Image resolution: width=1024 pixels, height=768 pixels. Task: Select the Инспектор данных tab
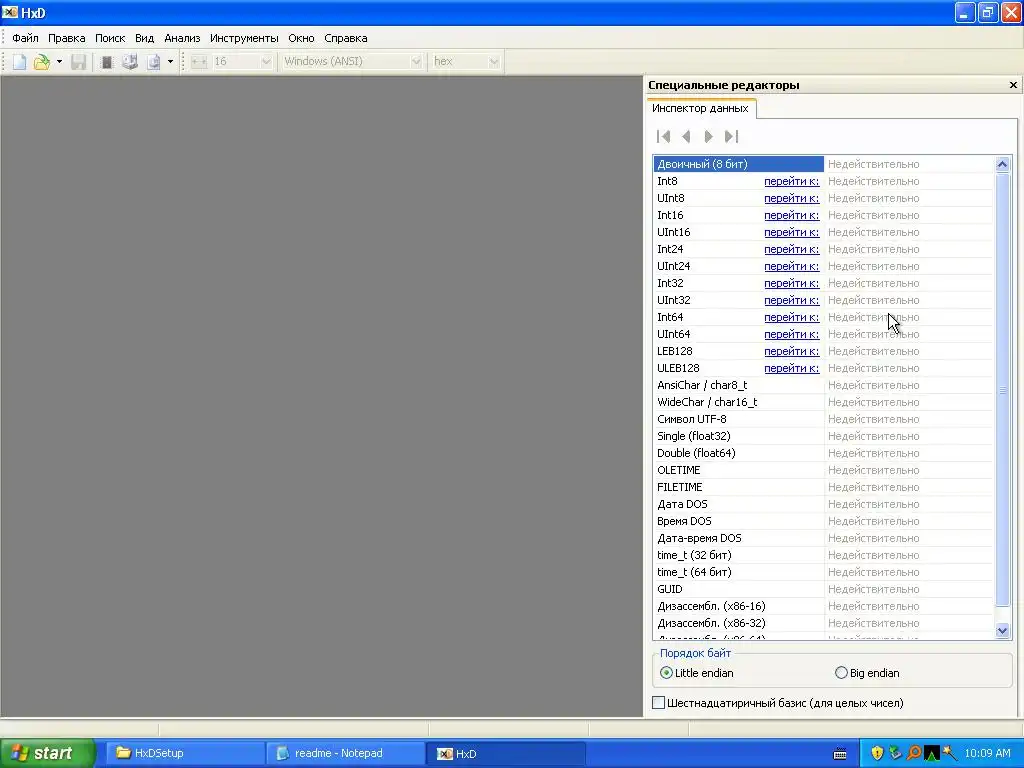(x=700, y=108)
